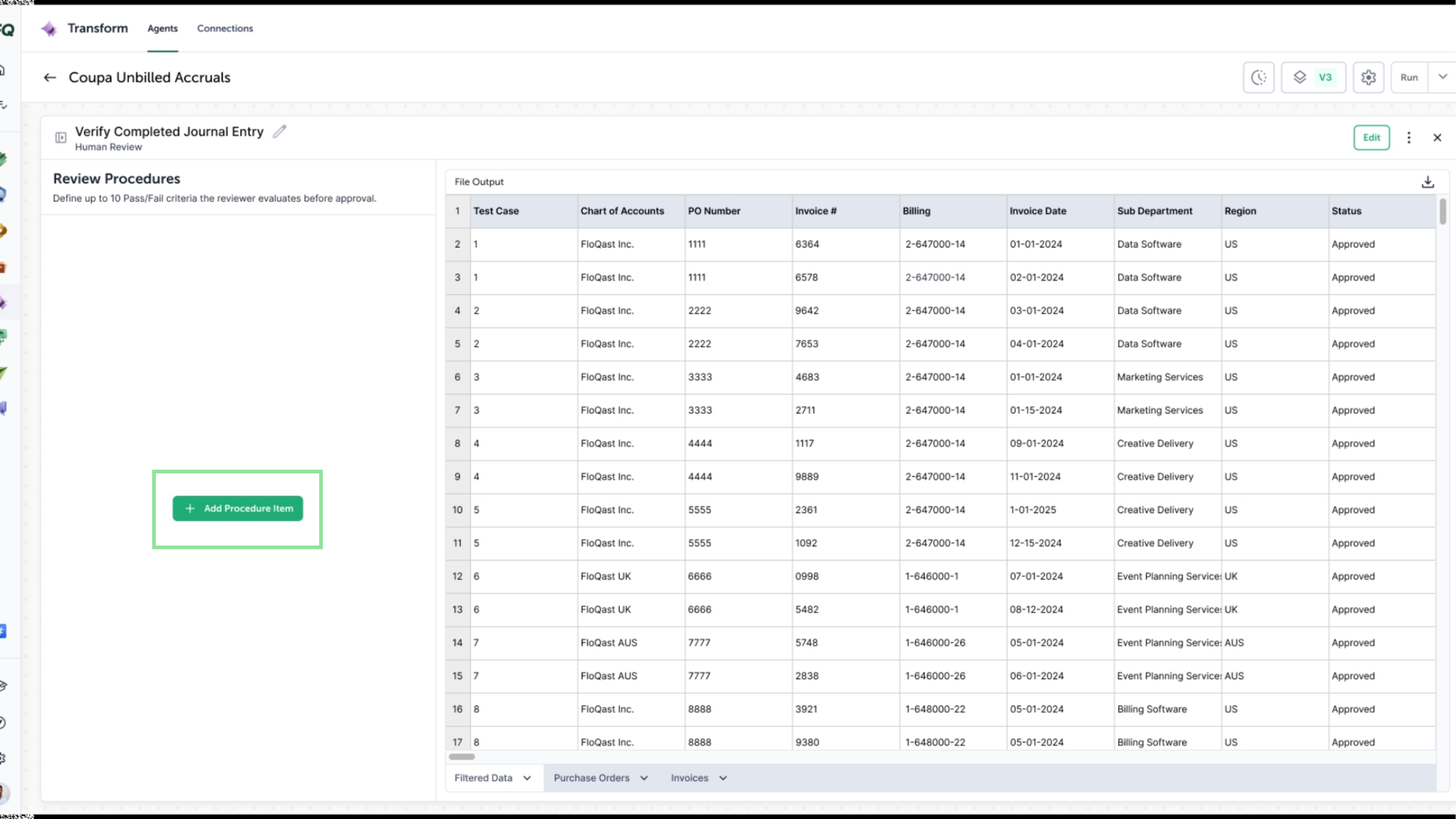Switch to the Connections tab

pos(225,29)
